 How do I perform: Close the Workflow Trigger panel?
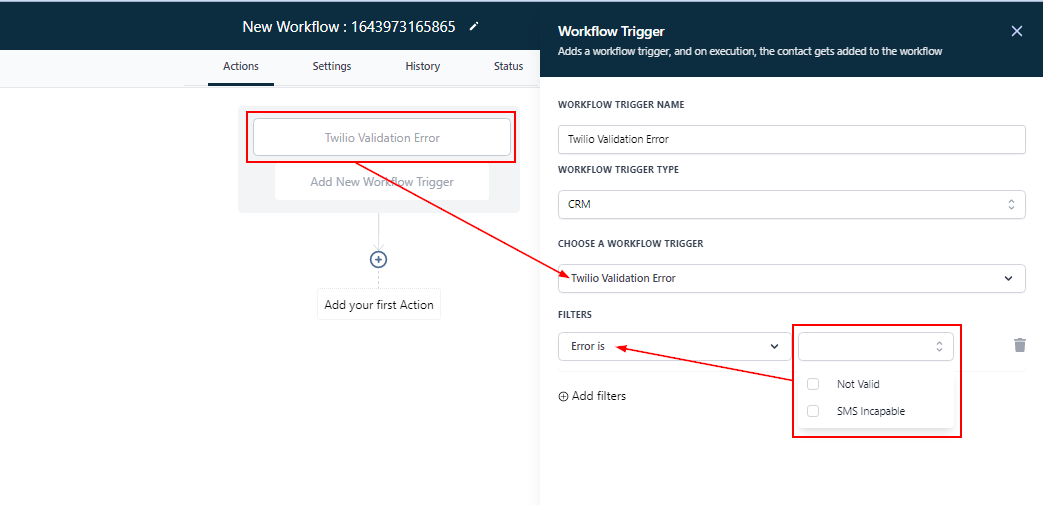coord(1017,31)
